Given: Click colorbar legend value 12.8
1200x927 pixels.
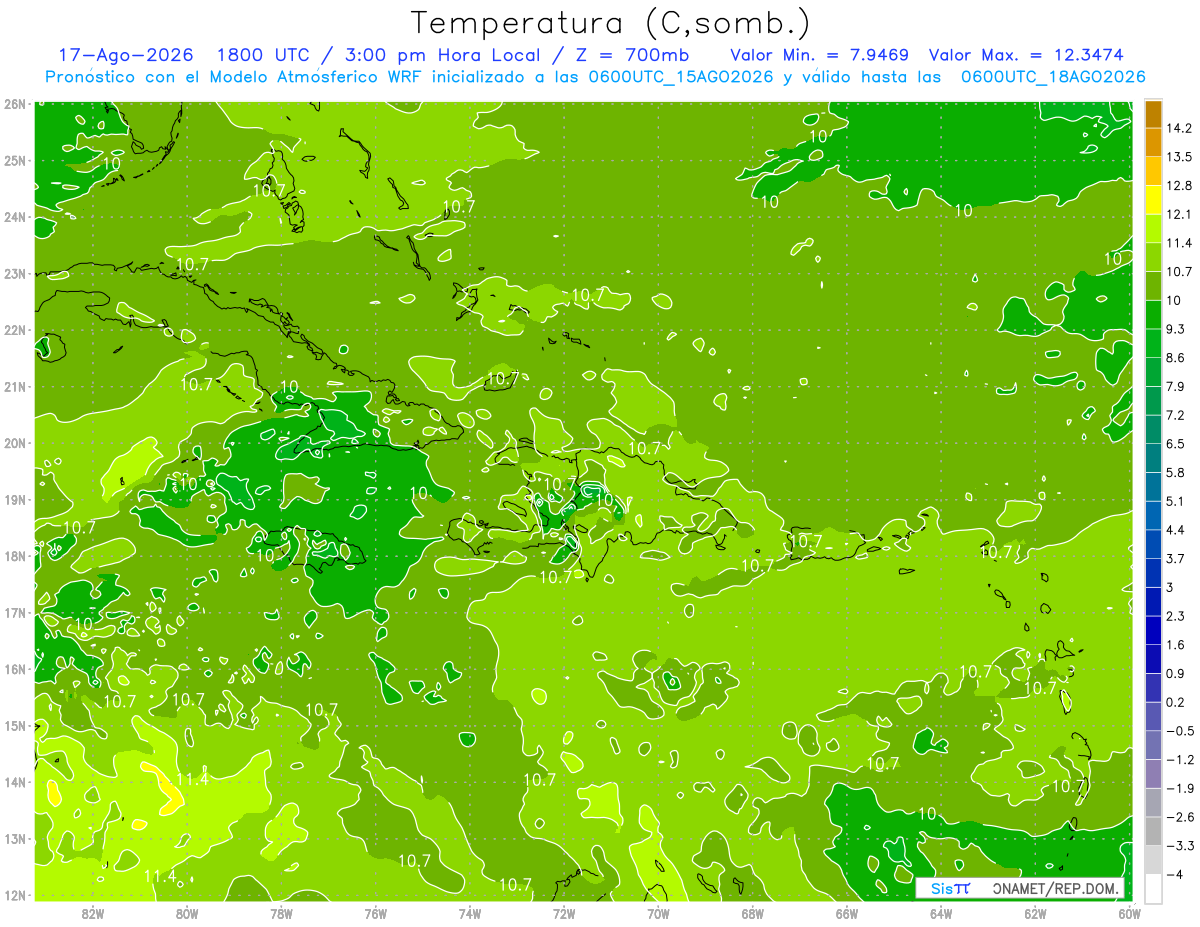Looking at the screenshot, I should tap(1180, 186).
